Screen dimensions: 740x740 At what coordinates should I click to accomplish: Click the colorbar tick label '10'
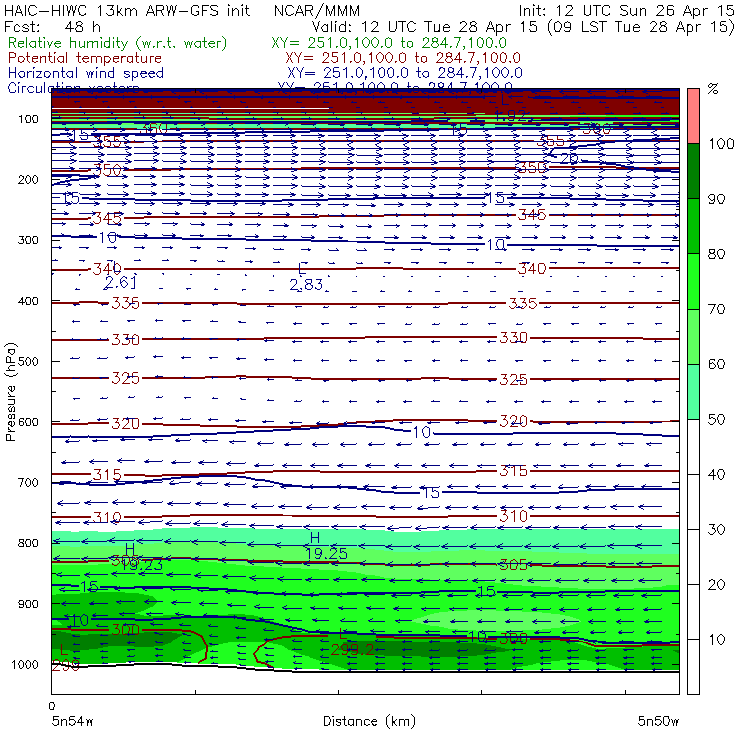pos(716,639)
